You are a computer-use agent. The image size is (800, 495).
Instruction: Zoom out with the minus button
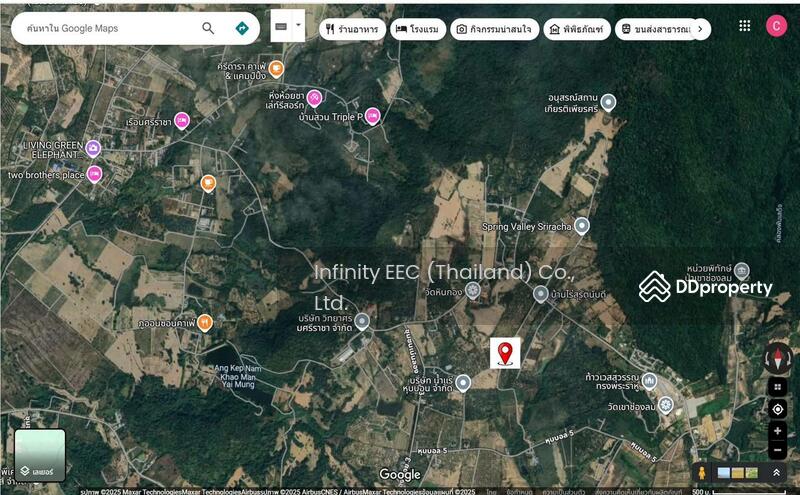point(778,450)
